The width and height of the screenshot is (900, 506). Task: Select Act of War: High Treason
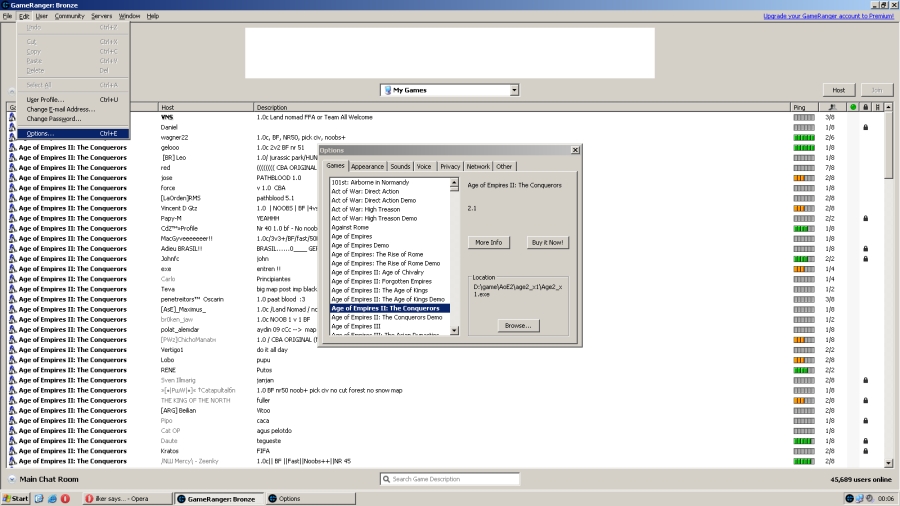(x=390, y=209)
